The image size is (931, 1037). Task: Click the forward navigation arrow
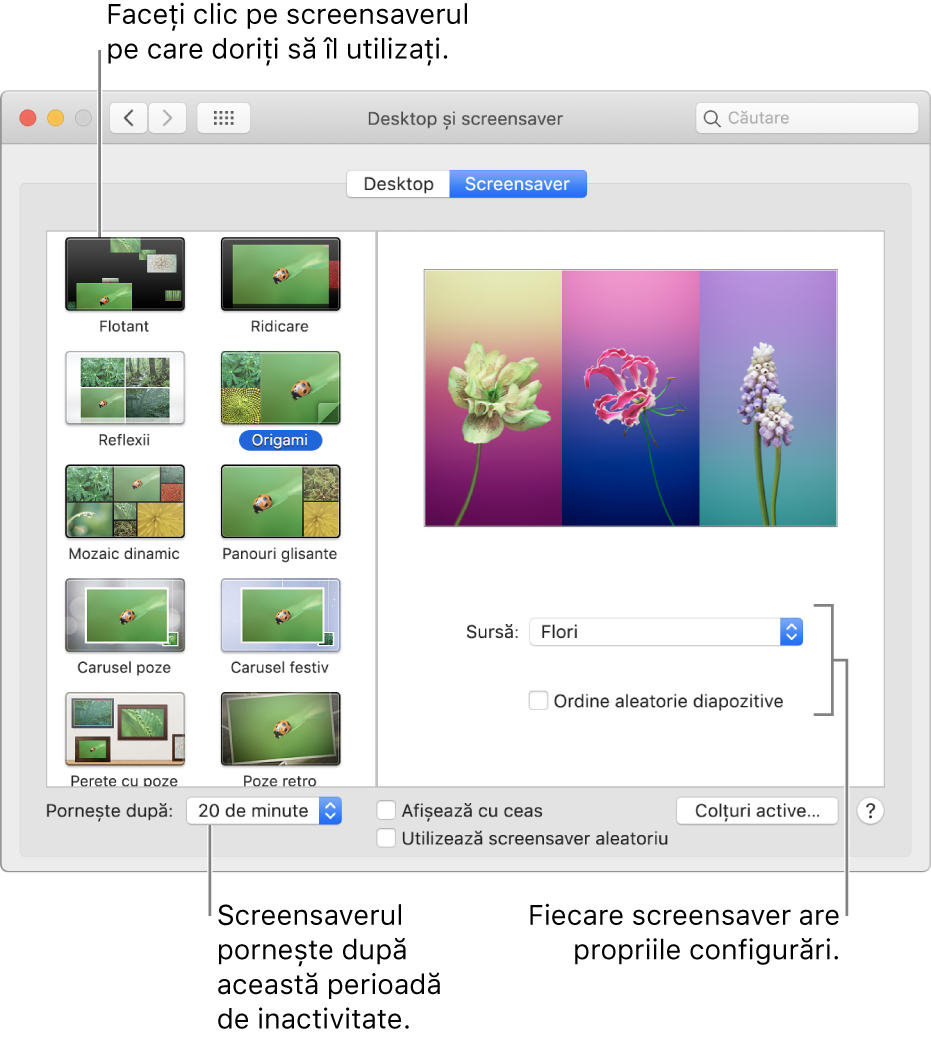pyautogui.click(x=167, y=118)
